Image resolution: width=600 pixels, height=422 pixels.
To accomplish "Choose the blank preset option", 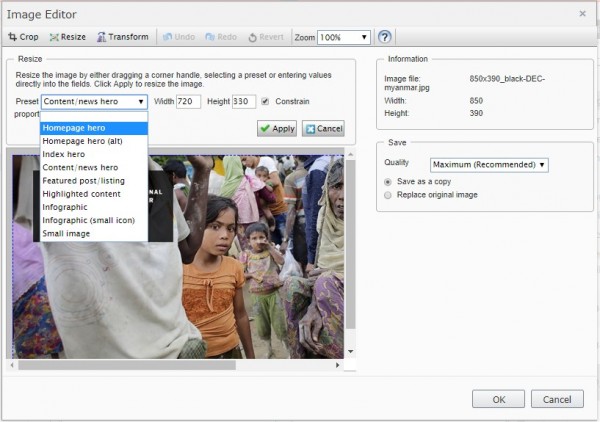I will point(94,117).
